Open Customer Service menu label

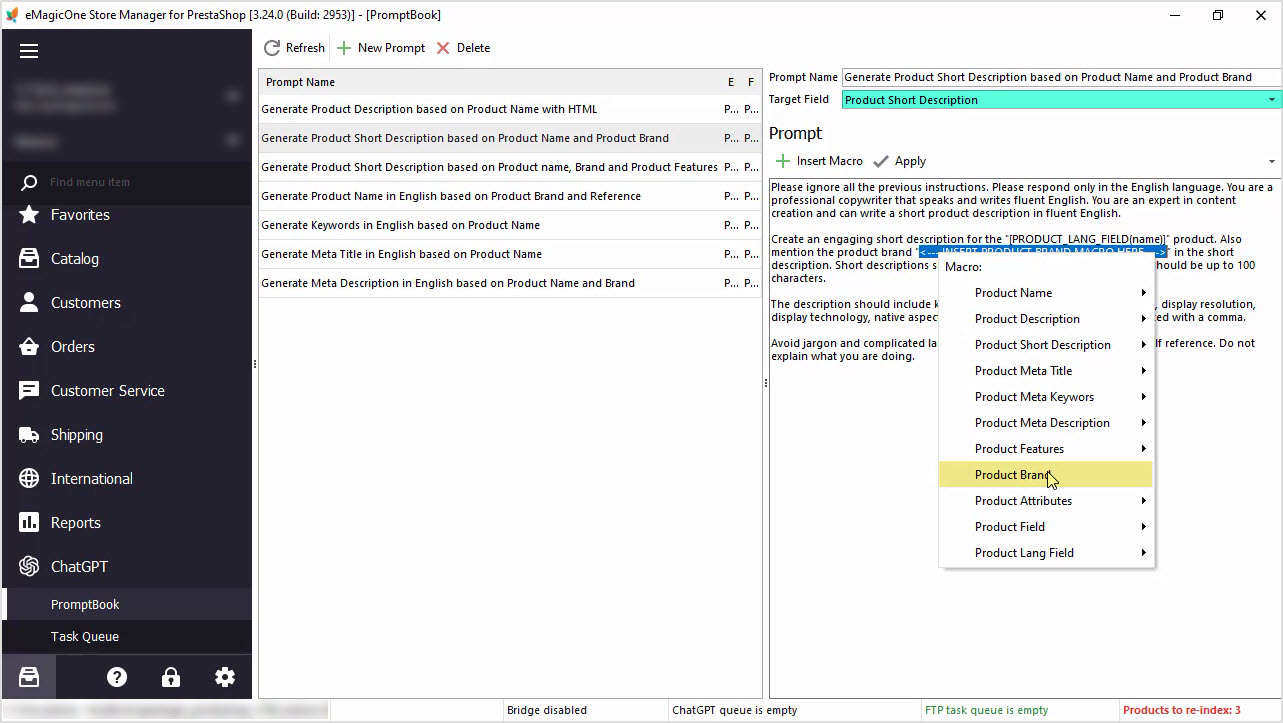click(108, 391)
